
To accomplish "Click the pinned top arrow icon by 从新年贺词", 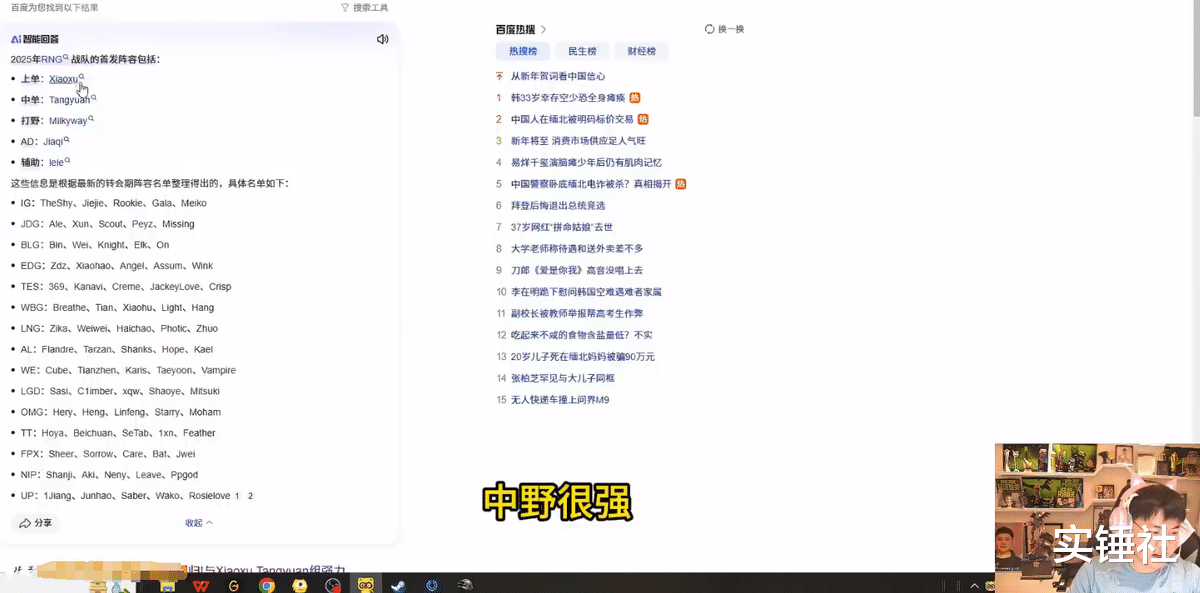I will pyautogui.click(x=500, y=76).
